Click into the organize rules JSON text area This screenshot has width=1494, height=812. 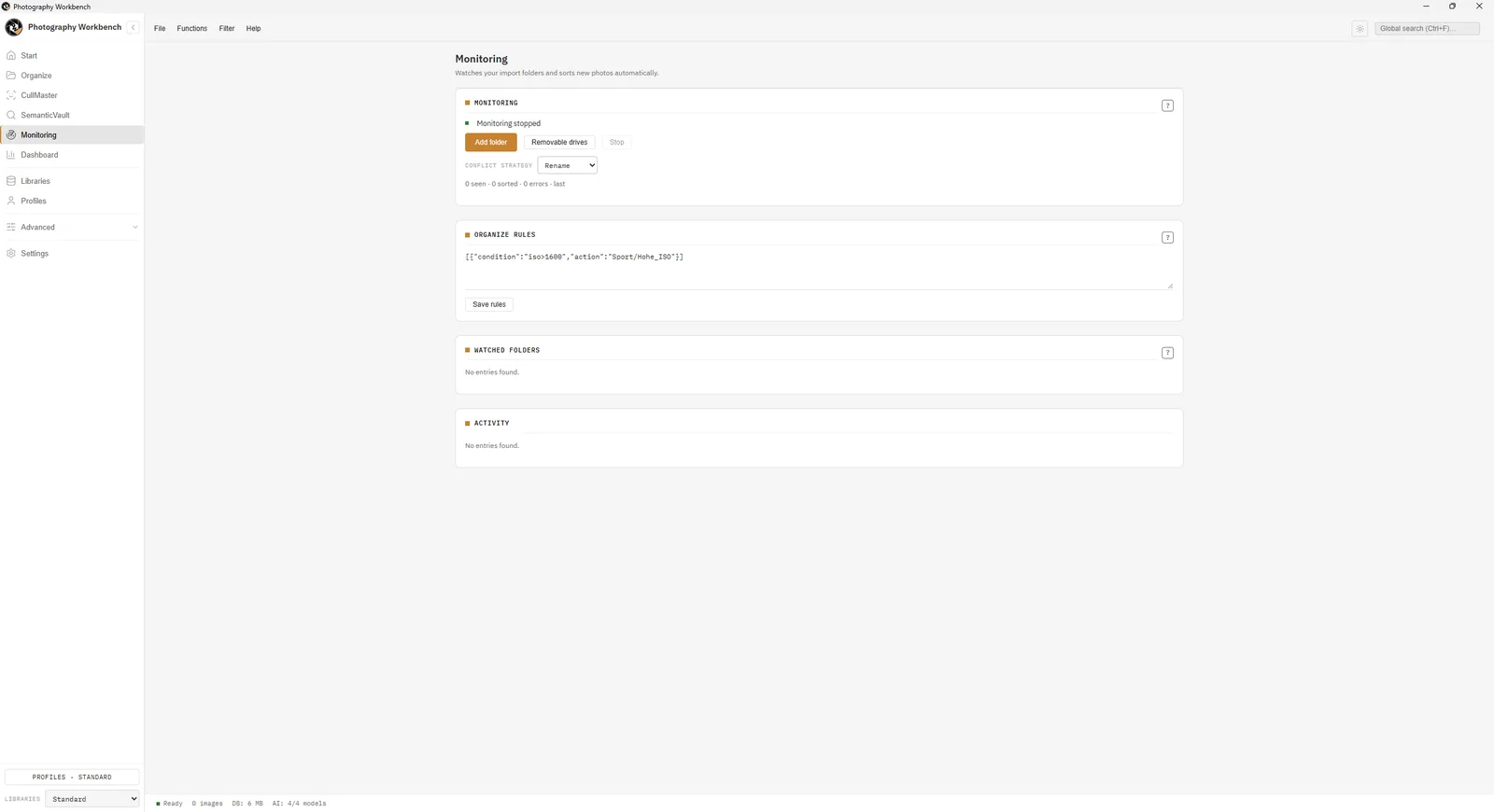coord(819,269)
